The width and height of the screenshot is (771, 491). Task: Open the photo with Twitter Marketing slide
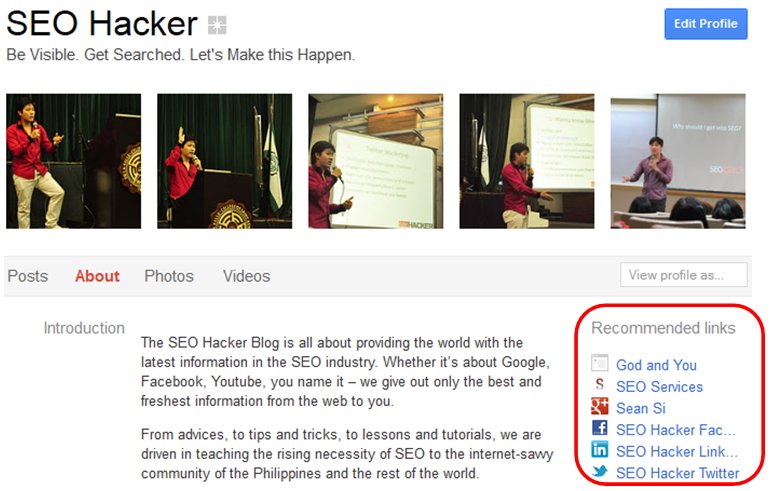point(376,161)
